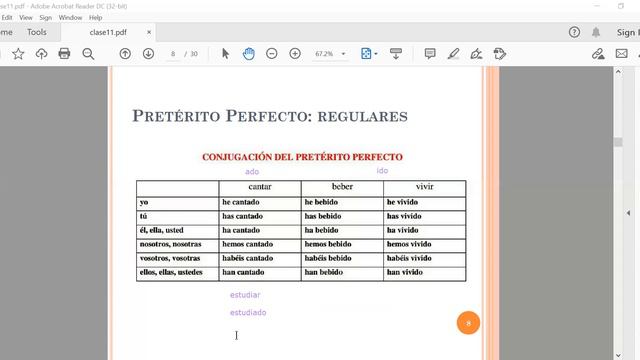Viewport: 640px width, 360px height.
Task: Switch to the Home tab
Action: (x=6, y=32)
